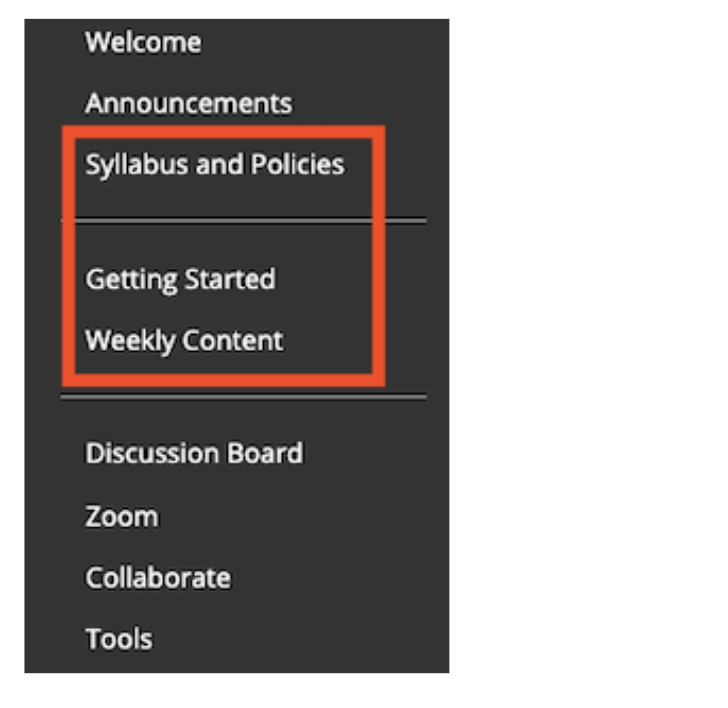Click the word Weekly in the course menu

tap(130, 341)
